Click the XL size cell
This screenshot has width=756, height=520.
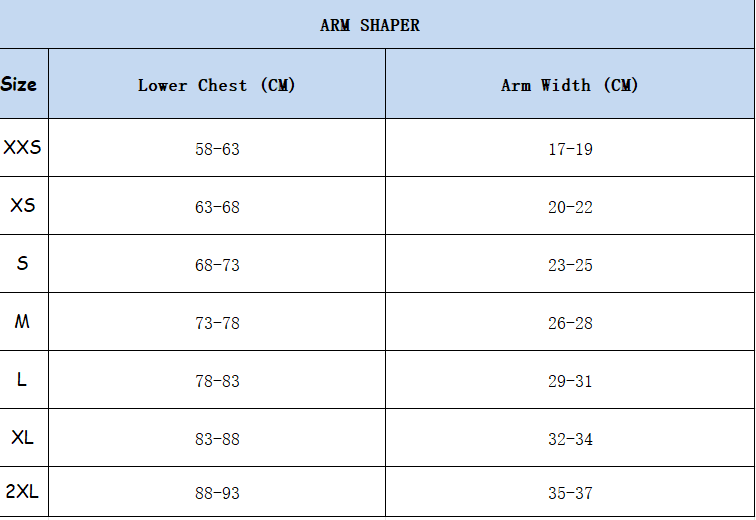click(x=24, y=438)
